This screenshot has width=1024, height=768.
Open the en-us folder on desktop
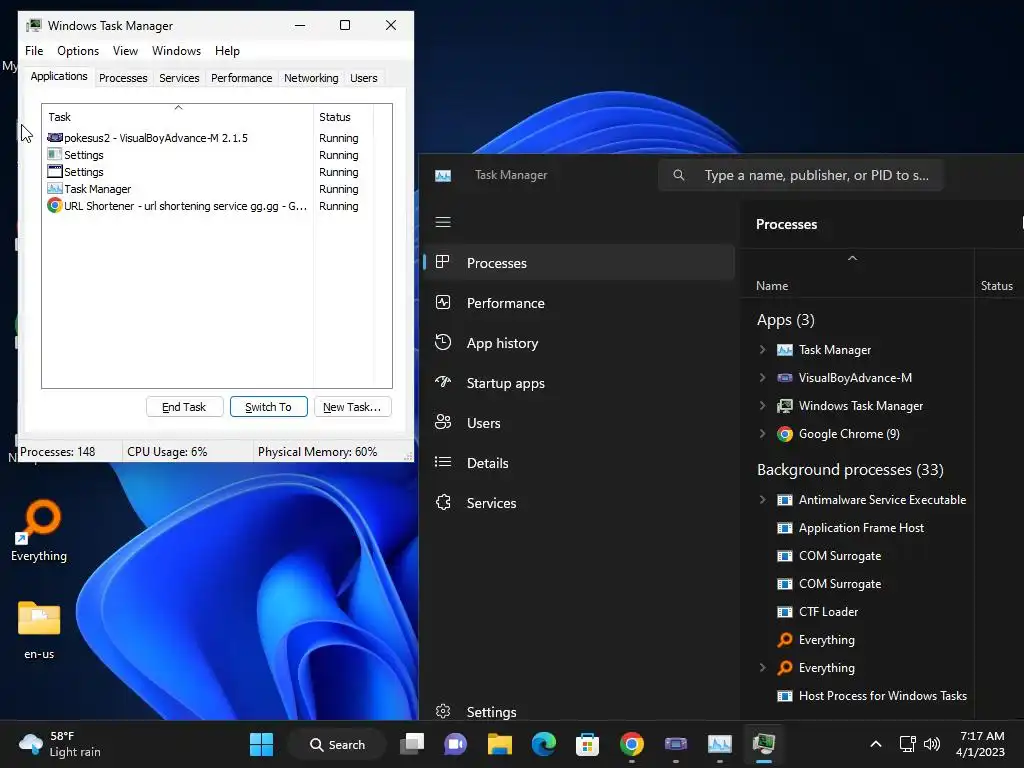point(39,630)
